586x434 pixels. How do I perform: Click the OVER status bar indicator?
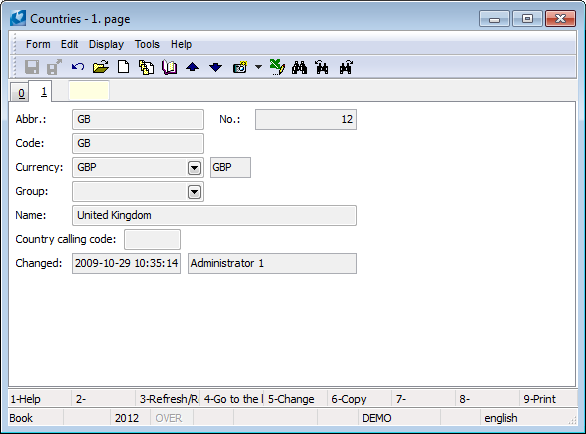172,418
